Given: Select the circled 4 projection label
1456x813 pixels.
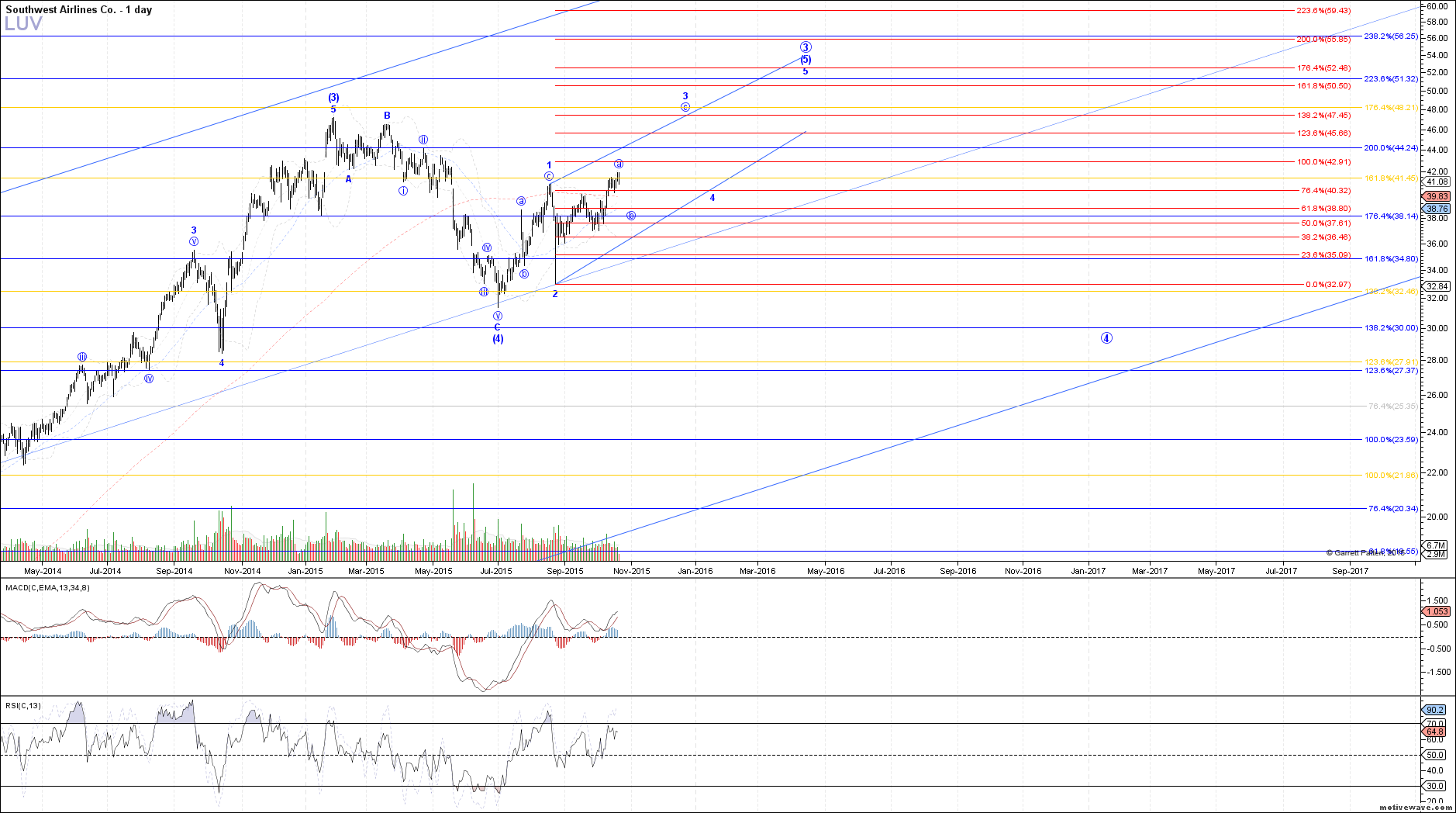Looking at the screenshot, I should (x=1106, y=338).
